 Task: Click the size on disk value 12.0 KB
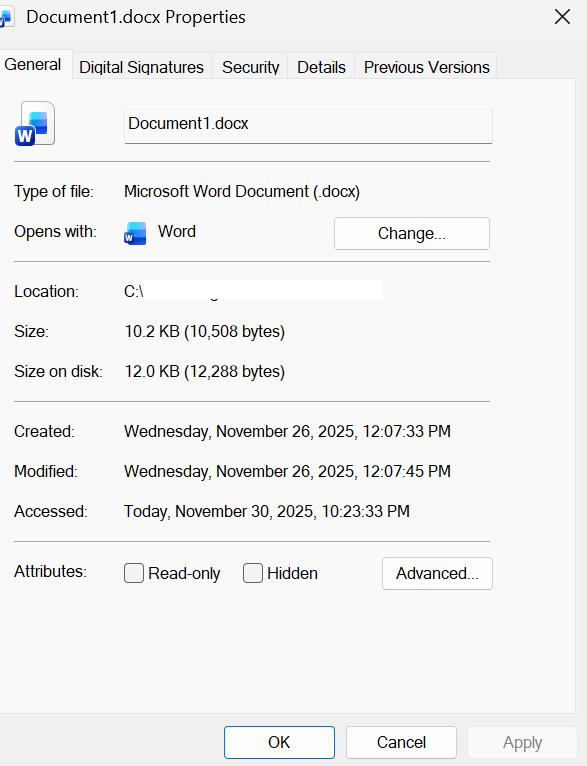[x=205, y=371]
